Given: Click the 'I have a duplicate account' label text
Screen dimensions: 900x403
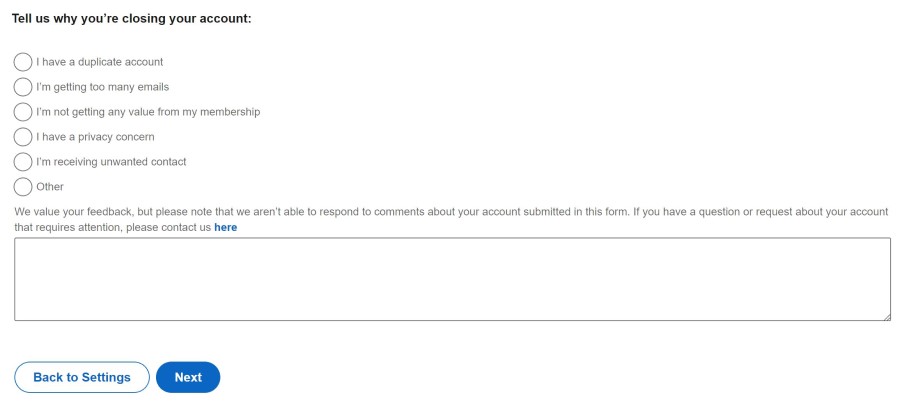Looking at the screenshot, I should [x=99, y=62].
